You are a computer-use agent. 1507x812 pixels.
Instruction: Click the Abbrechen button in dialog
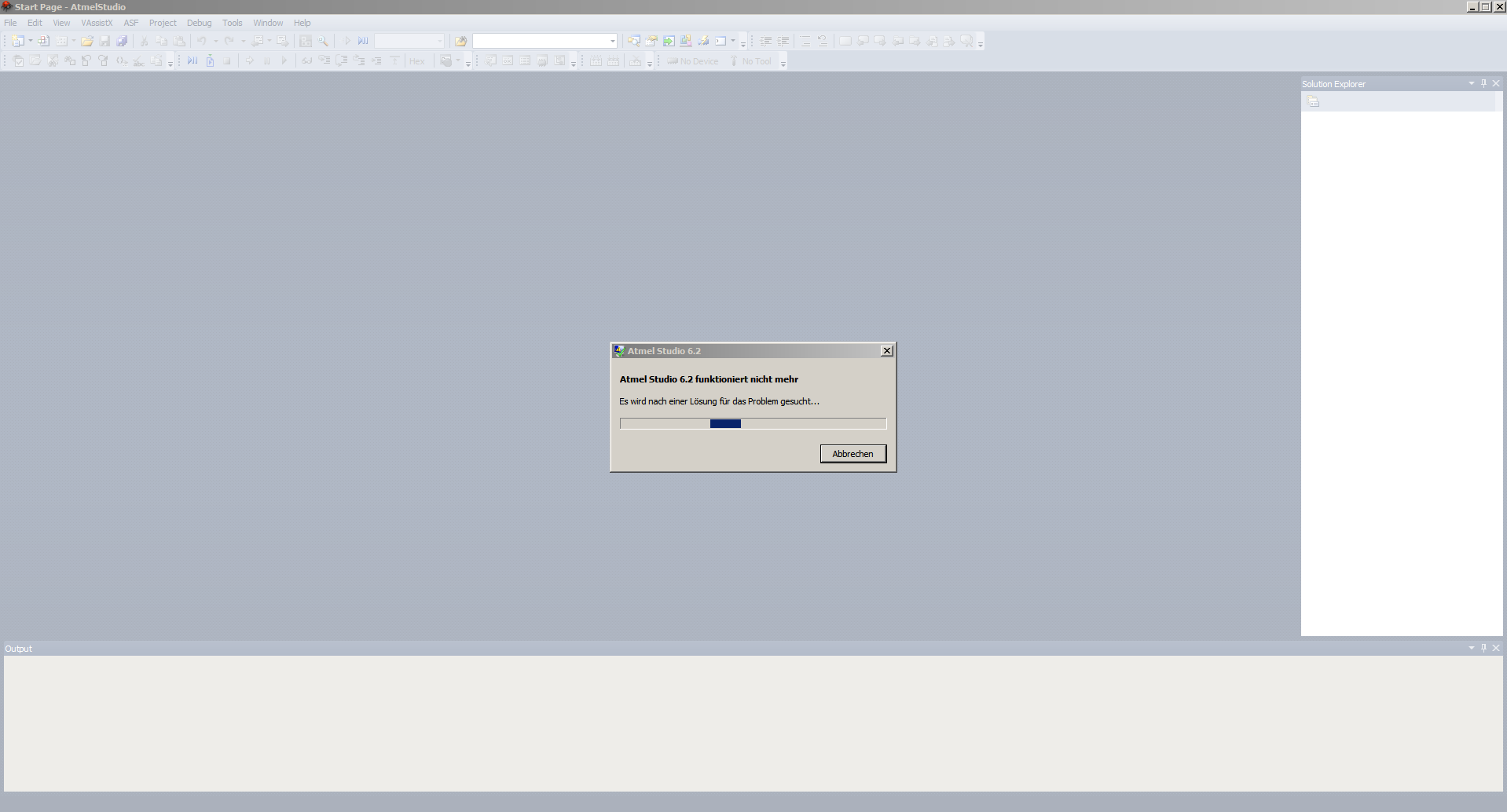(x=852, y=454)
